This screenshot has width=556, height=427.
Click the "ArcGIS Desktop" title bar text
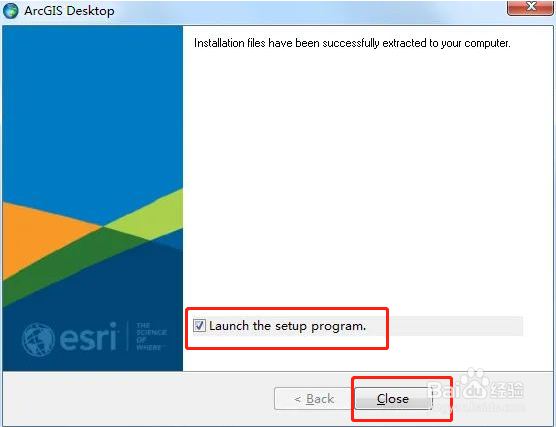pos(69,11)
